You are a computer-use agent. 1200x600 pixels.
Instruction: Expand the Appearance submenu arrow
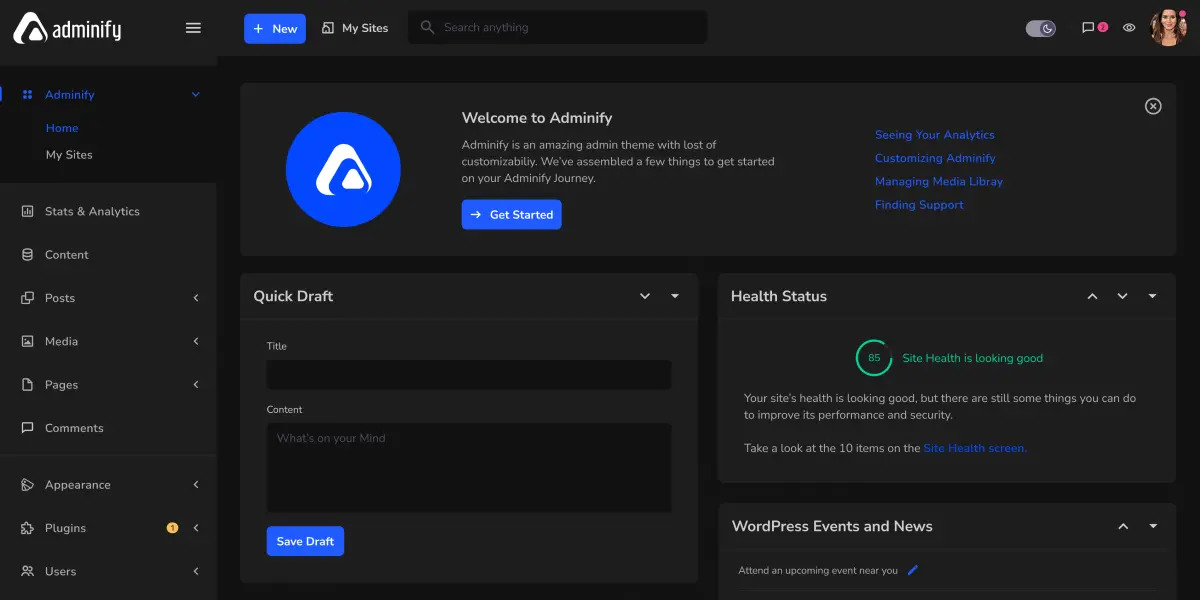click(x=196, y=485)
